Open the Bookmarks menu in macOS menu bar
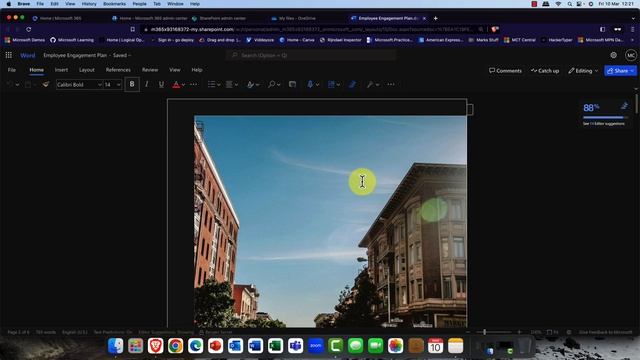 pyautogui.click(x=114, y=4)
